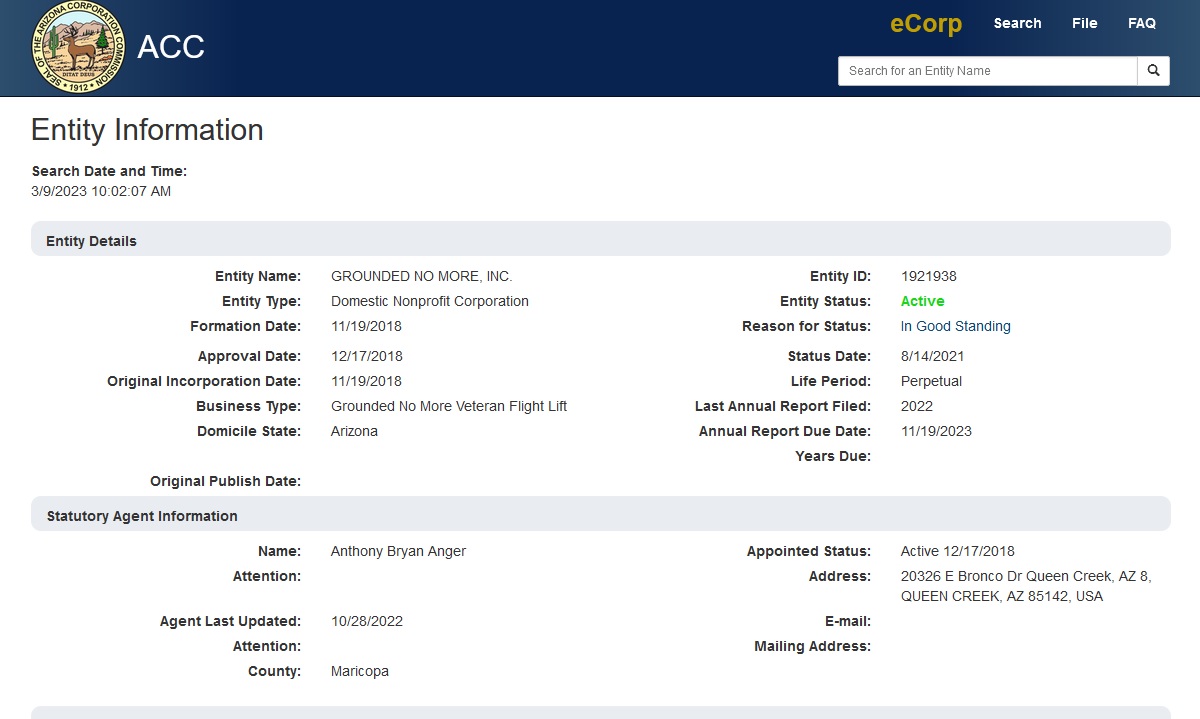Click the Statutory Agent Information section header

[142, 516]
